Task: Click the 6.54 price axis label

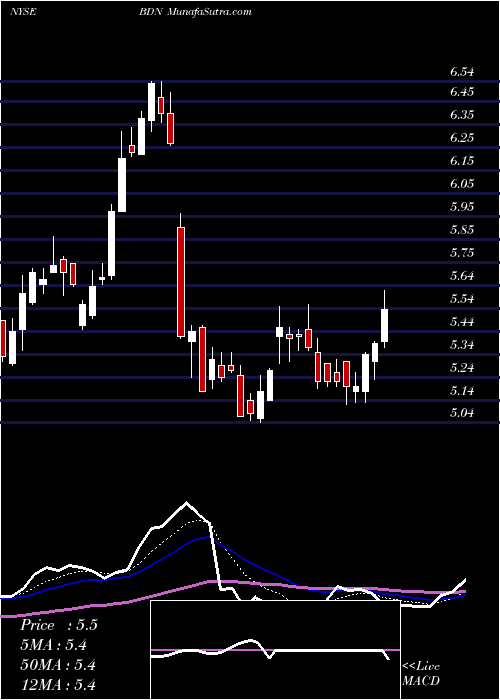Action: (x=462, y=72)
